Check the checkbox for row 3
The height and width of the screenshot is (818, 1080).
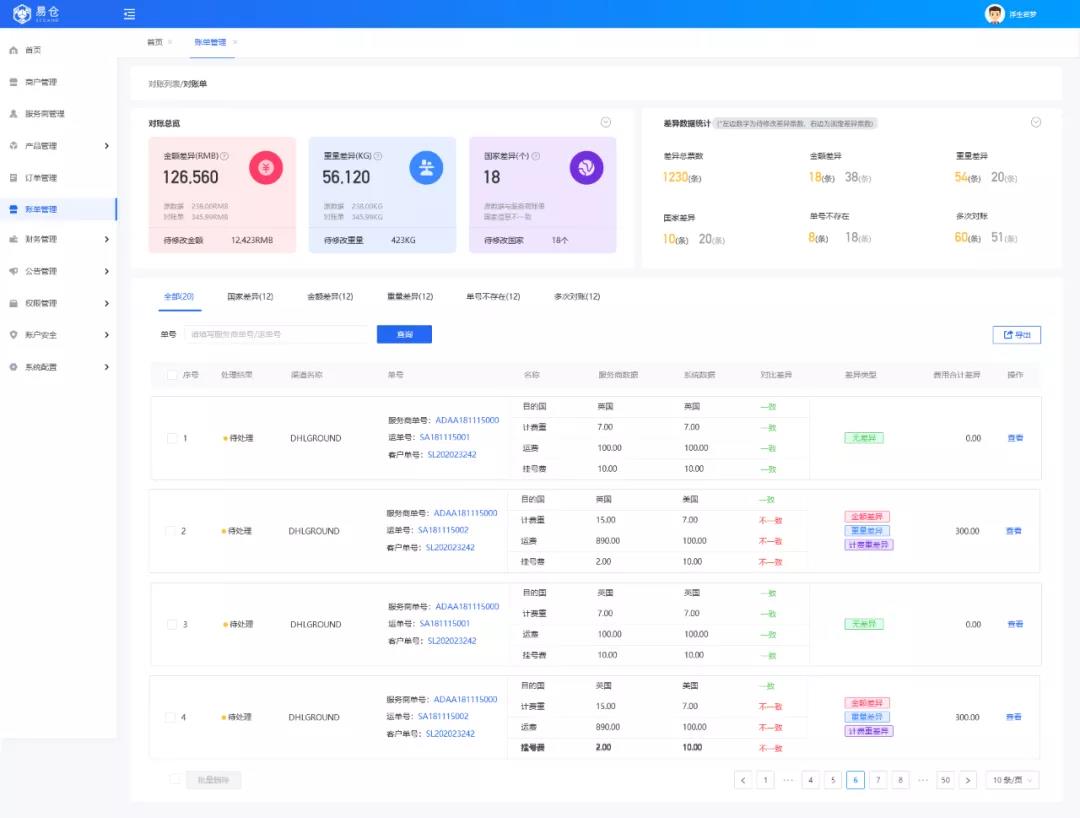(172, 624)
